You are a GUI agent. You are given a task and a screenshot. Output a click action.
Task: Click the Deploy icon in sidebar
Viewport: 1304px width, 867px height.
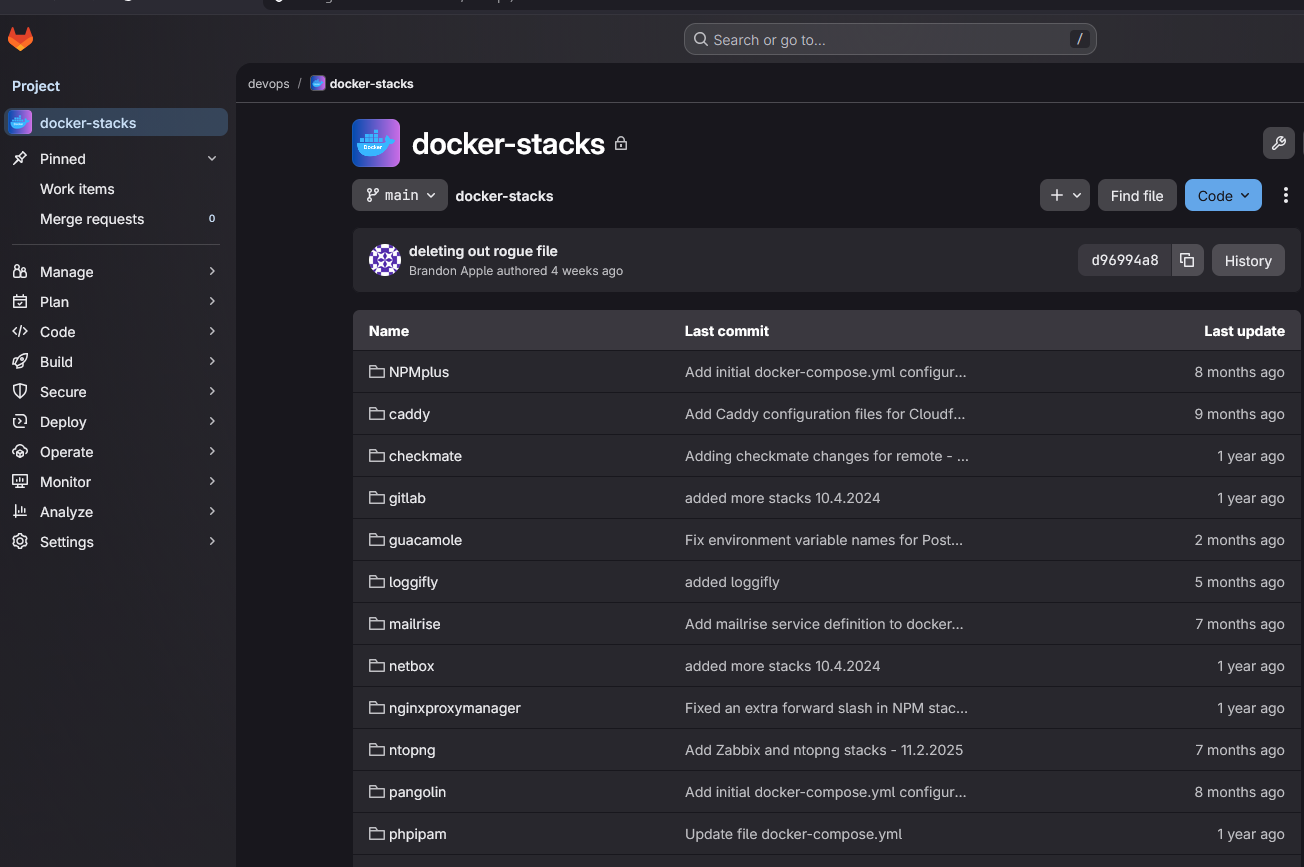[19, 422]
